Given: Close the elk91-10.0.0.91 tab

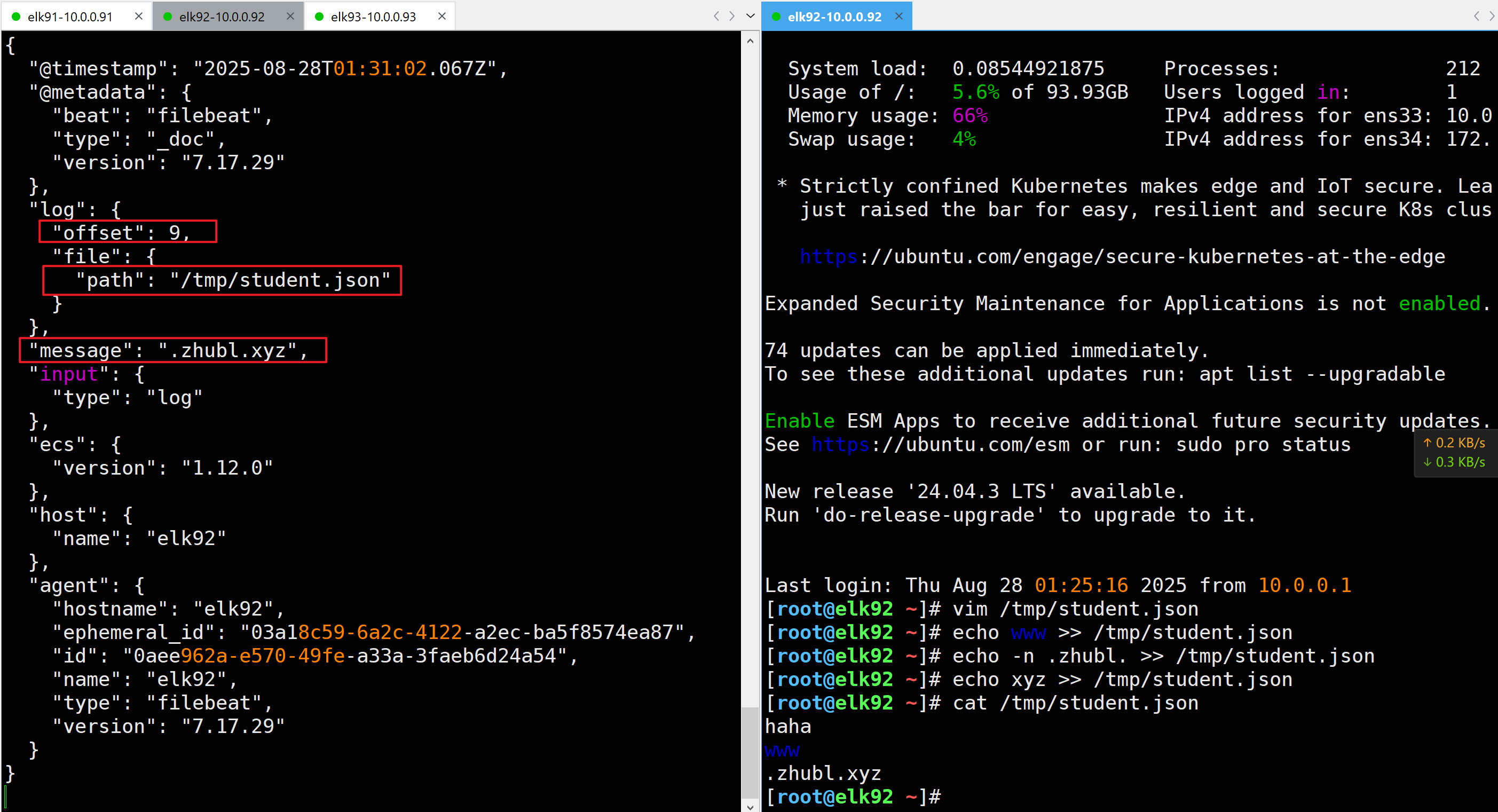Looking at the screenshot, I should coord(138,17).
